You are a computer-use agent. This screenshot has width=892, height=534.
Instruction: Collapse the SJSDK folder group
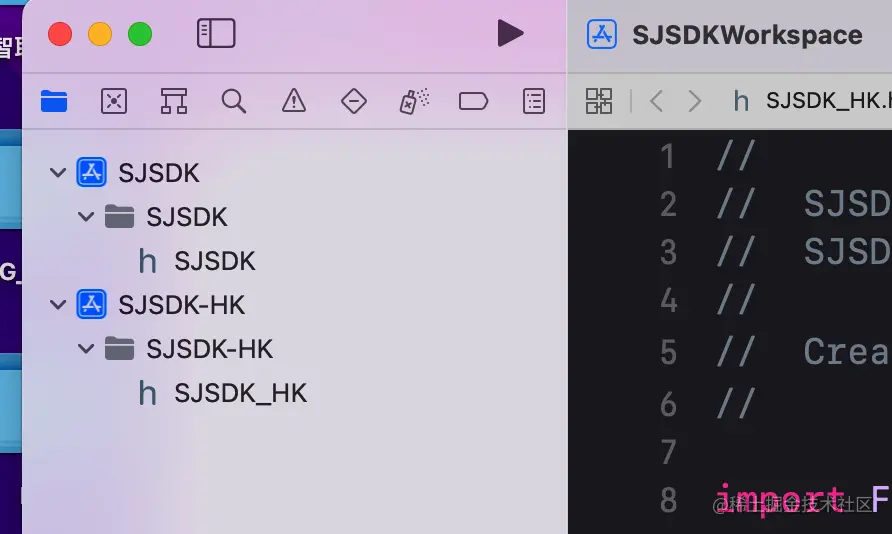pos(86,217)
